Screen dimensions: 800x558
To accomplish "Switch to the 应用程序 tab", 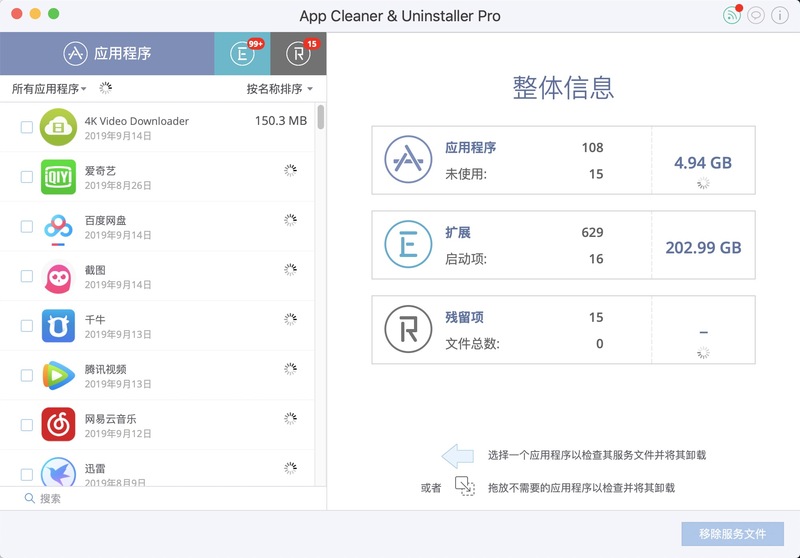I will coord(107,54).
